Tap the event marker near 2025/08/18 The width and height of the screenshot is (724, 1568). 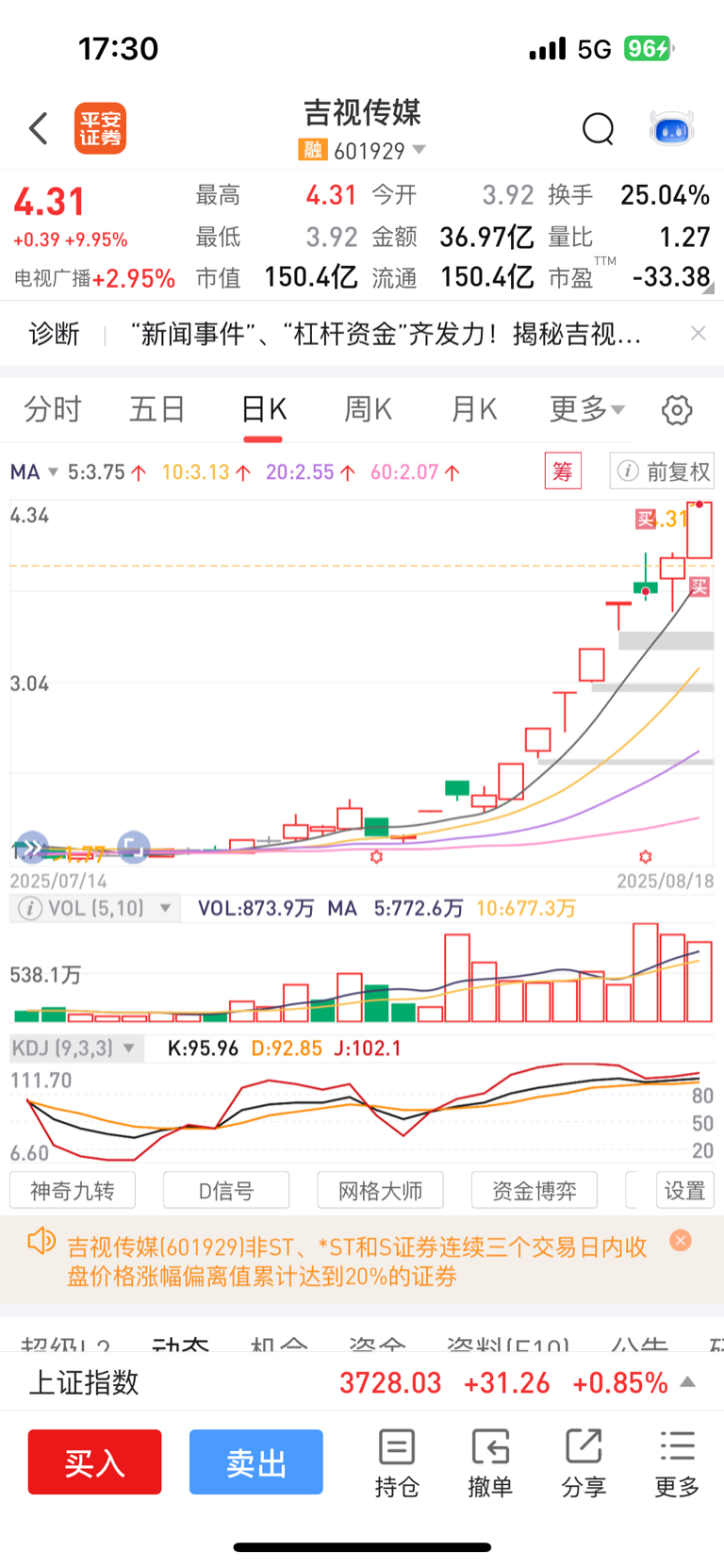click(646, 856)
